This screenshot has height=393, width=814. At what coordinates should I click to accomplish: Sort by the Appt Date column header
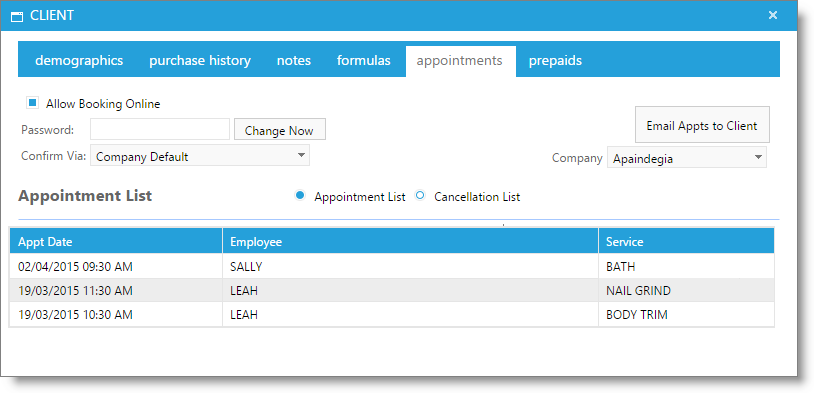[x=116, y=241]
